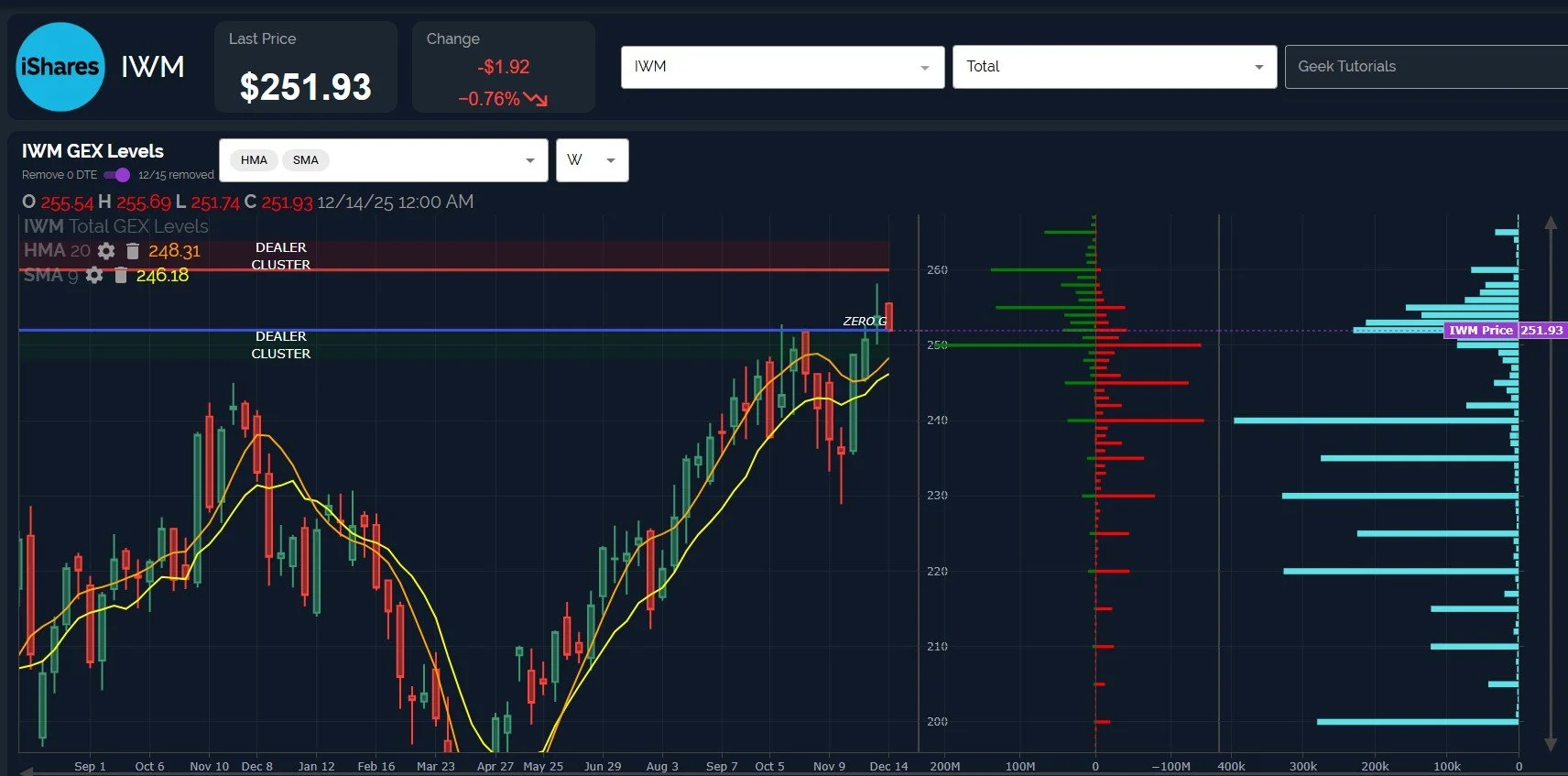The width and height of the screenshot is (1568, 776).
Task: Click the scroll up arrow on right edge
Action: [1551, 224]
